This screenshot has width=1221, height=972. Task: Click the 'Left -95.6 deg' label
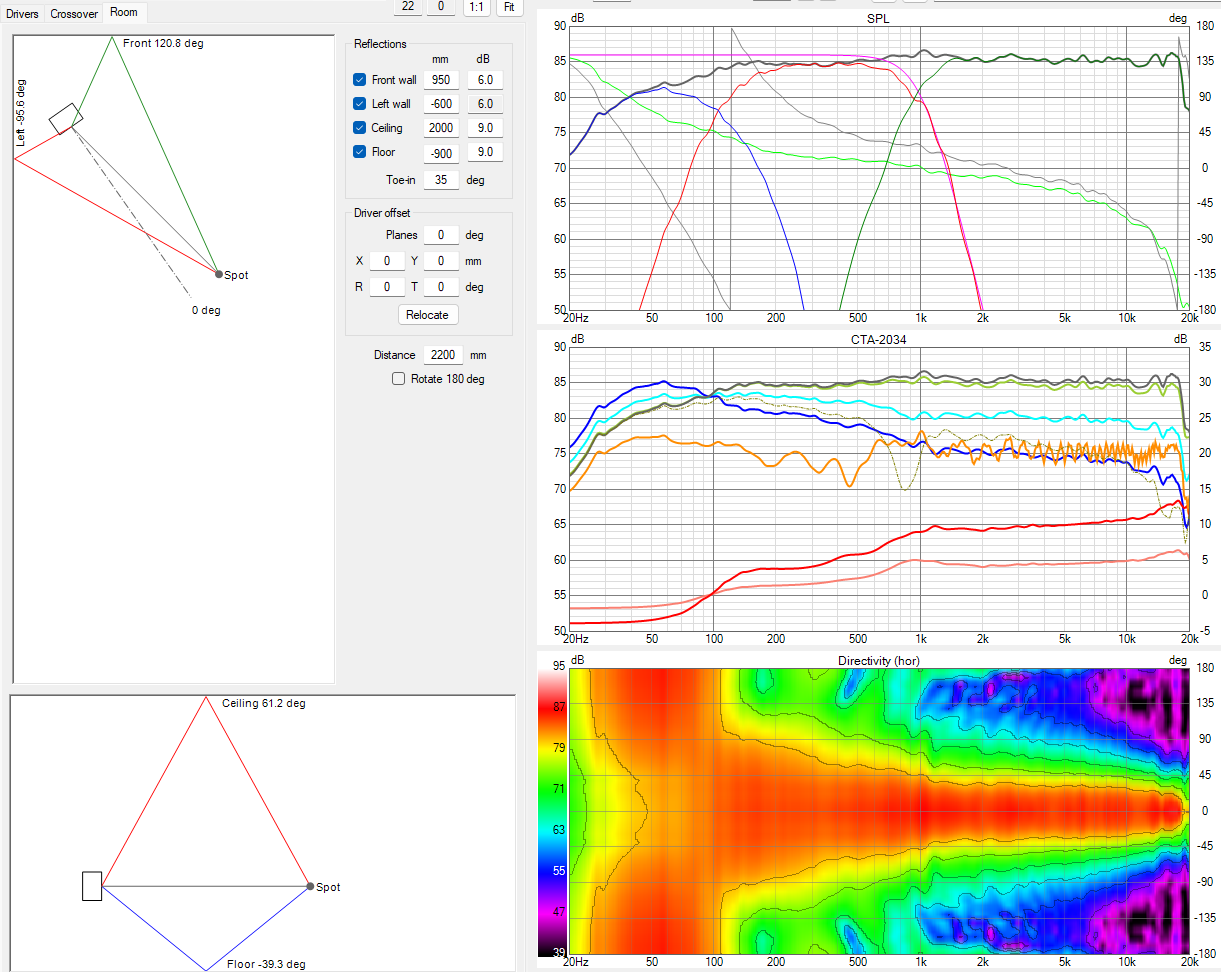tap(20, 113)
